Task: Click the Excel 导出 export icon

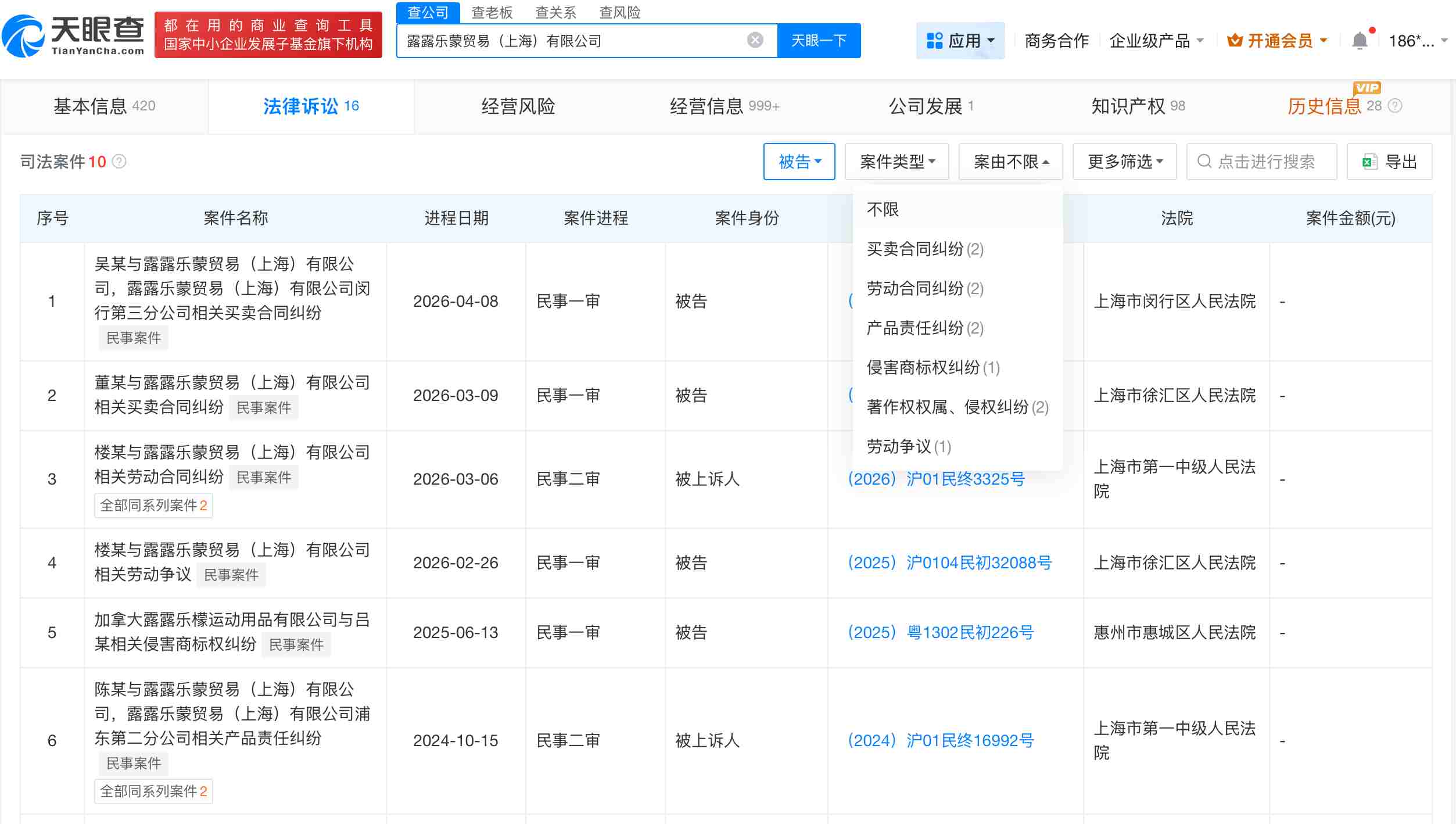Action: [x=1371, y=161]
